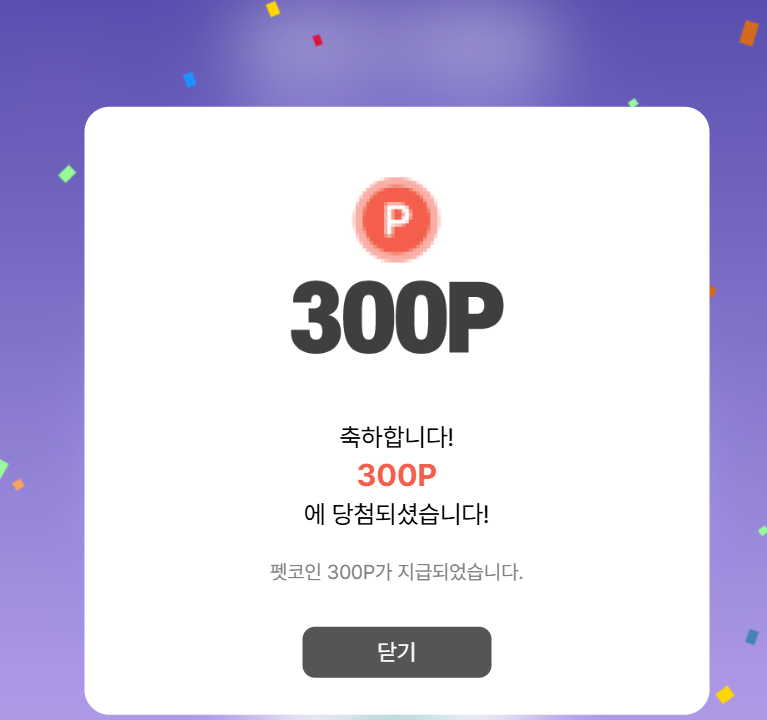Click the large orange confetti in top-right corner
767x720 pixels.
(x=749, y=33)
